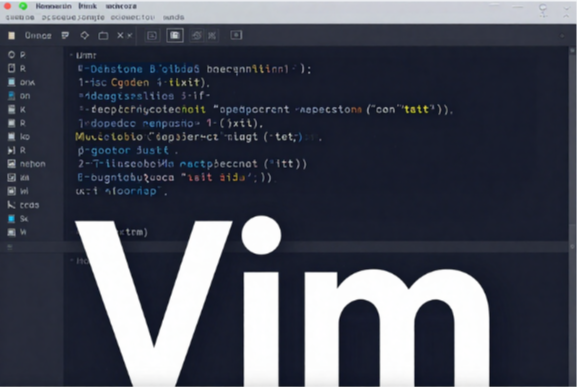
Task: Click the chevron arrows in the title bar corner
Action: click(x=566, y=11)
